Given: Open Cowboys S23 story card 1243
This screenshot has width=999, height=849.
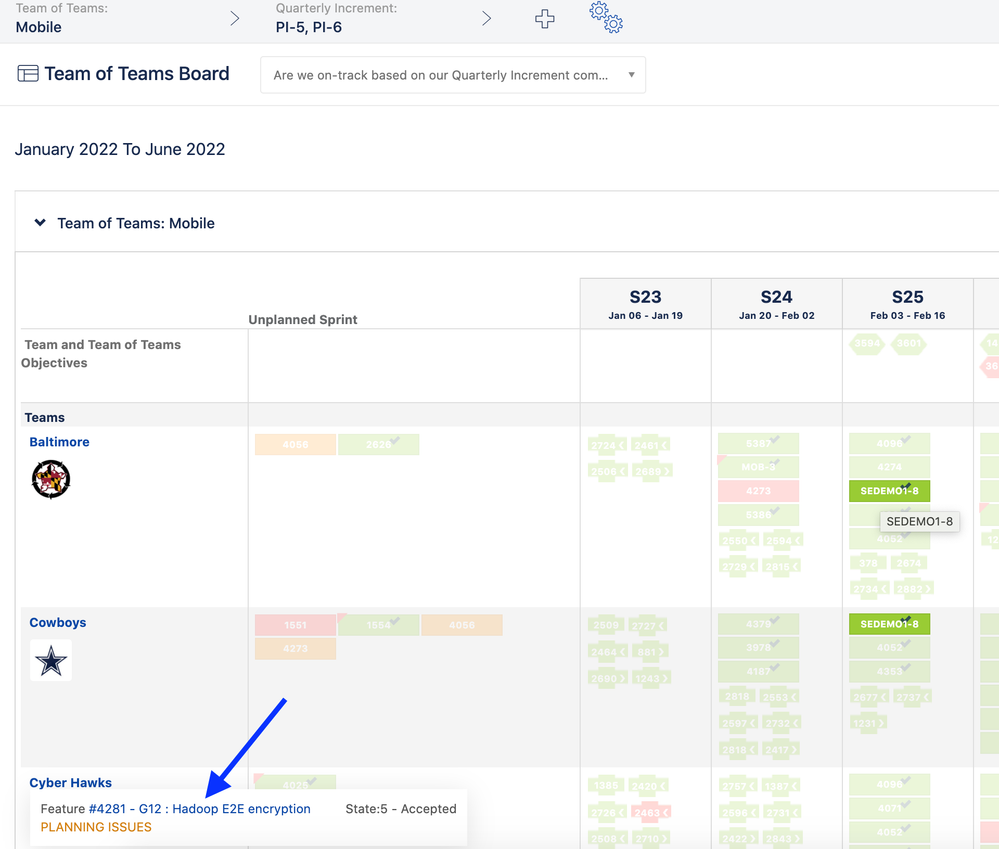Looking at the screenshot, I should click(x=650, y=679).
